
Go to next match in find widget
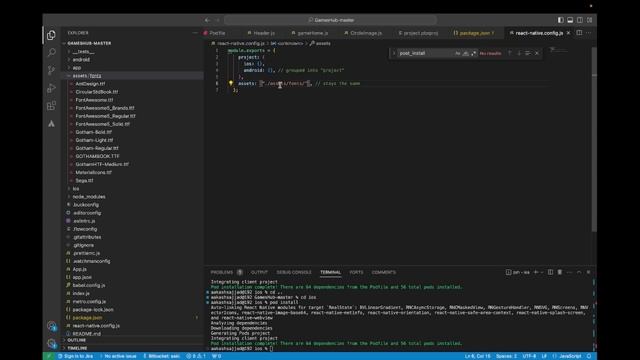519,53
